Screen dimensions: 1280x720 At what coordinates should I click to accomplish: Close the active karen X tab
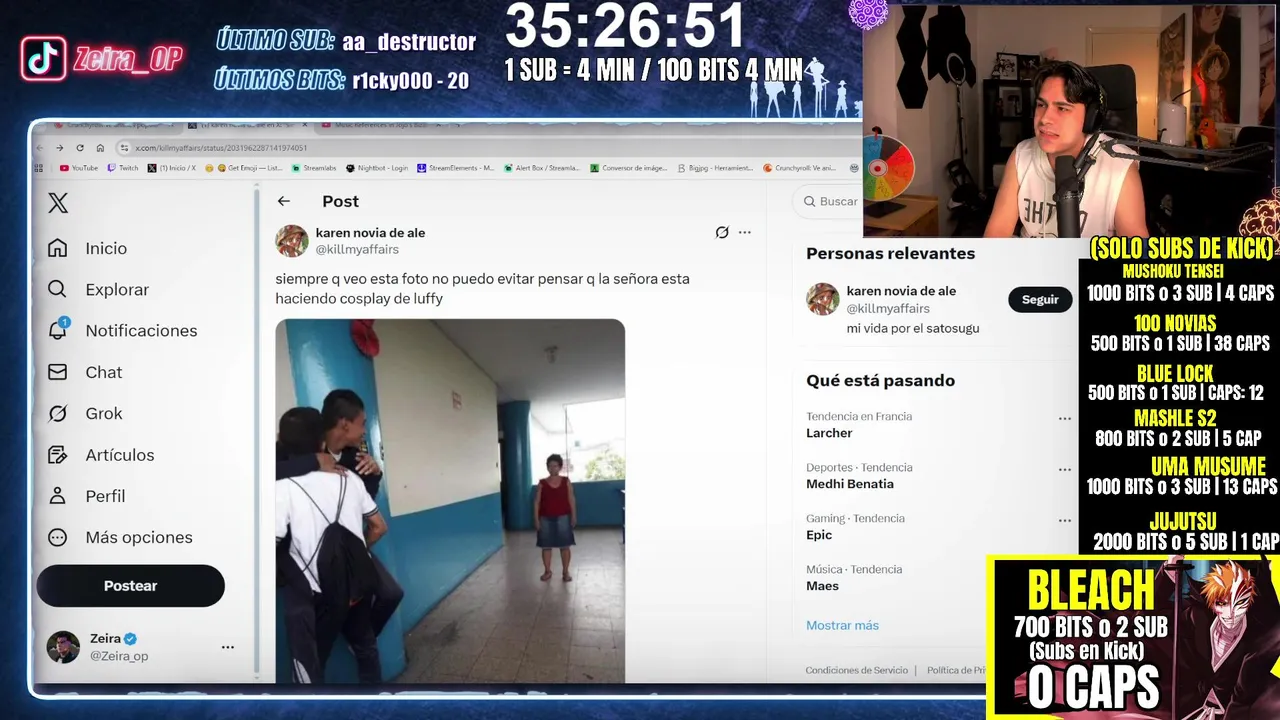coord(304,125)
